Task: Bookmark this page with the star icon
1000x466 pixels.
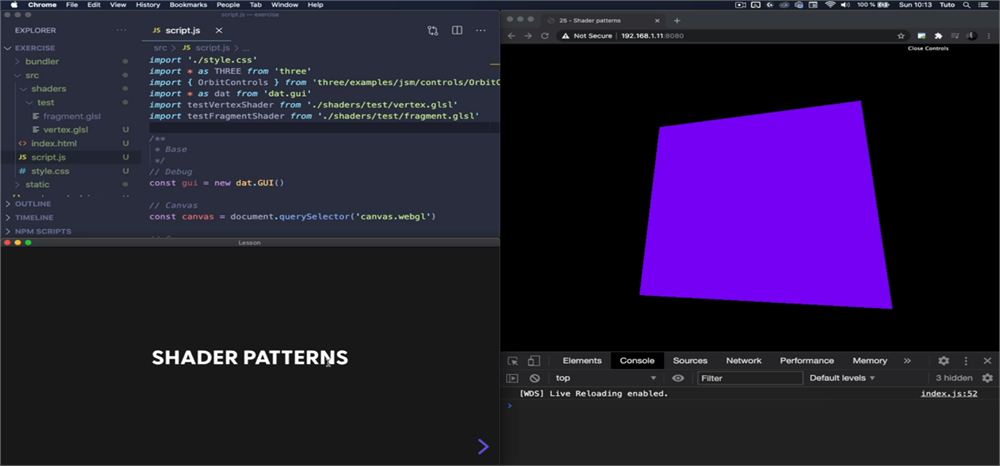Action: click(901, 36)
